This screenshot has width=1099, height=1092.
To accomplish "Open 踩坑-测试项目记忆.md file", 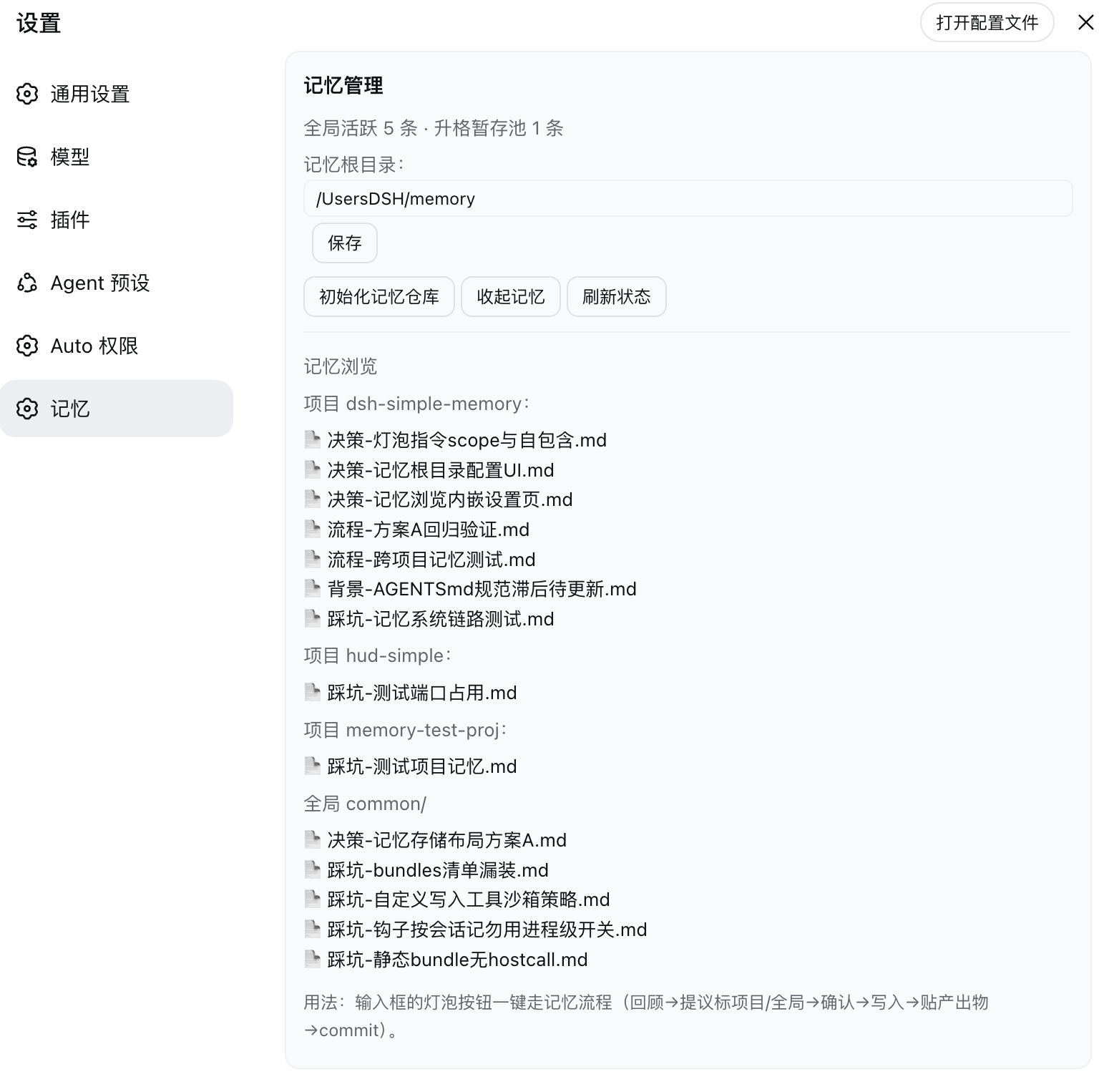I will [422, 766].
